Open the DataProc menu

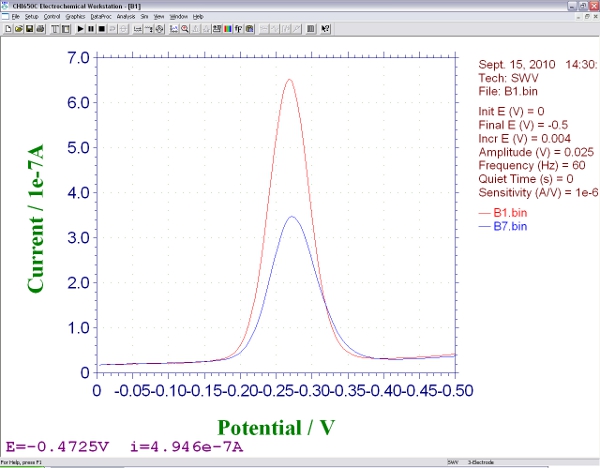[x=100, y=17]
